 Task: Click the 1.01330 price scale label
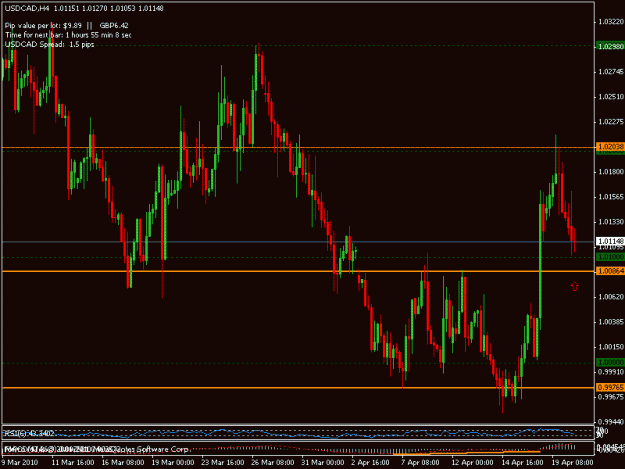click(x=611, y=222)
